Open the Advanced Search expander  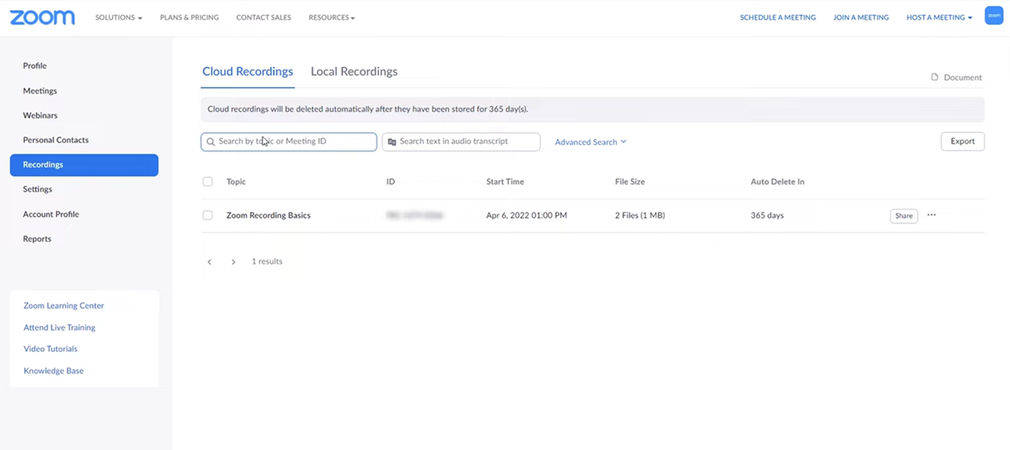[590, 142]
